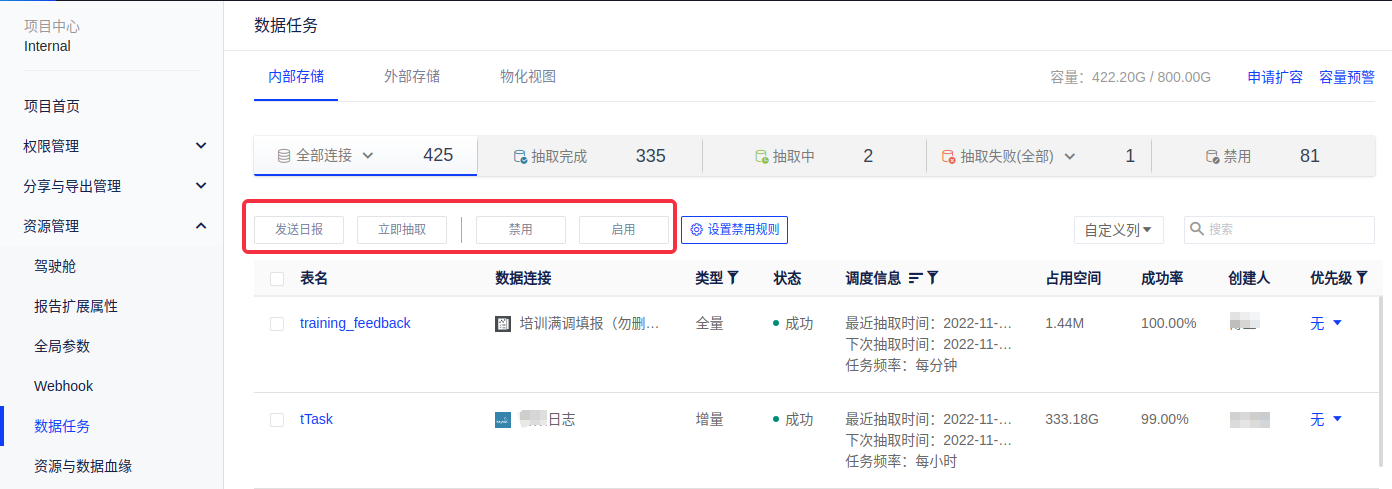Check the training_feedback row checkbox
The width and height of the screenshot is (1392, 489).
click(x=277, y=323)
